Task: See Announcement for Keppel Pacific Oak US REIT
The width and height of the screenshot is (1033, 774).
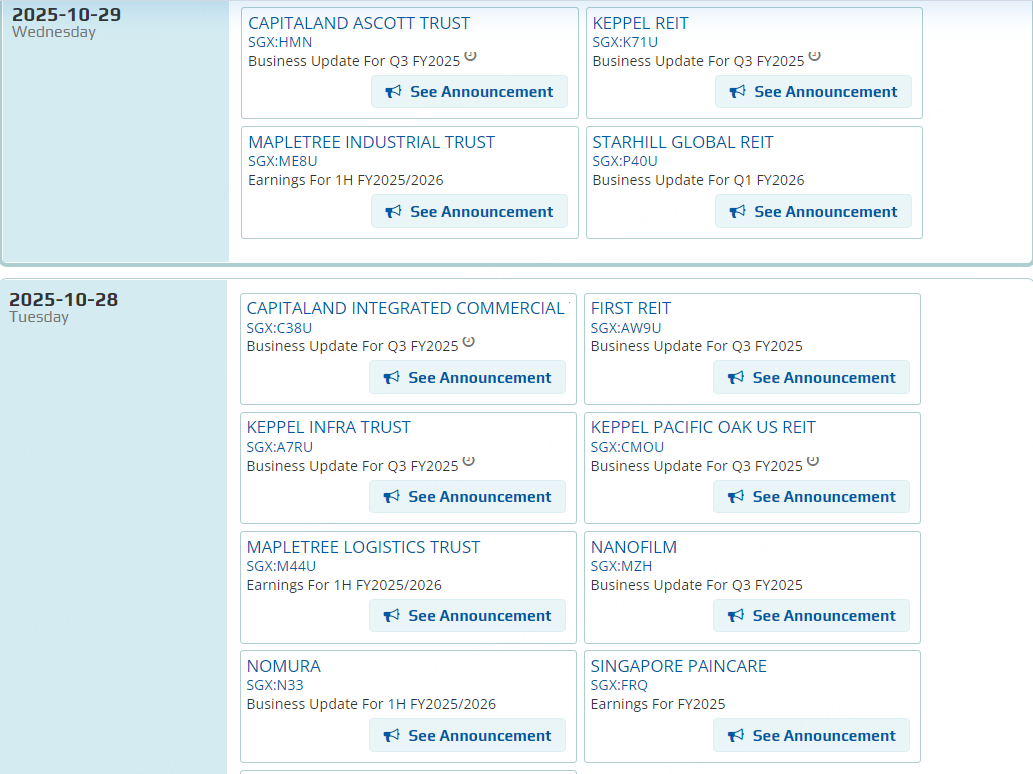Action: point(812,497)
